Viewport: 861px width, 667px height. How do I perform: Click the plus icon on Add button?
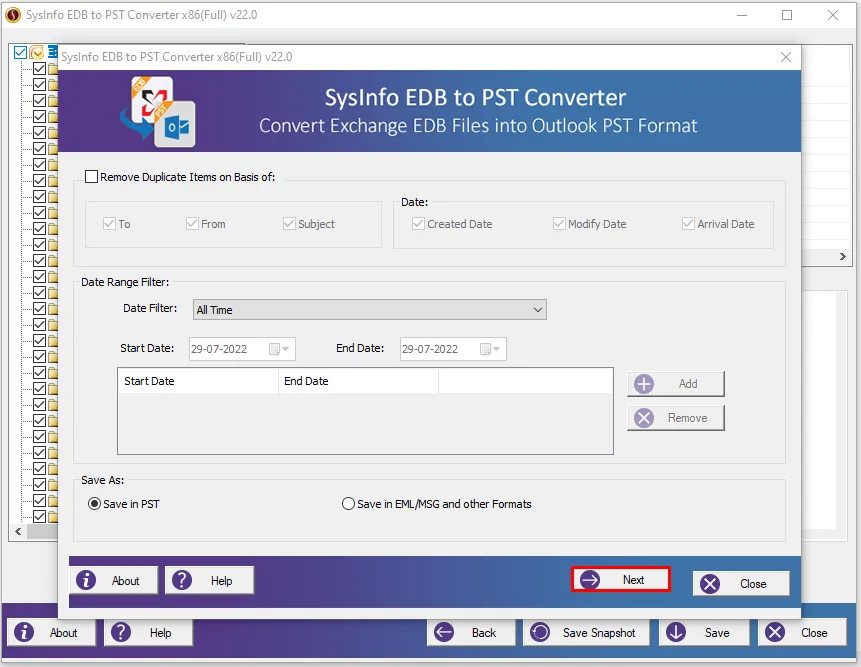644,384
